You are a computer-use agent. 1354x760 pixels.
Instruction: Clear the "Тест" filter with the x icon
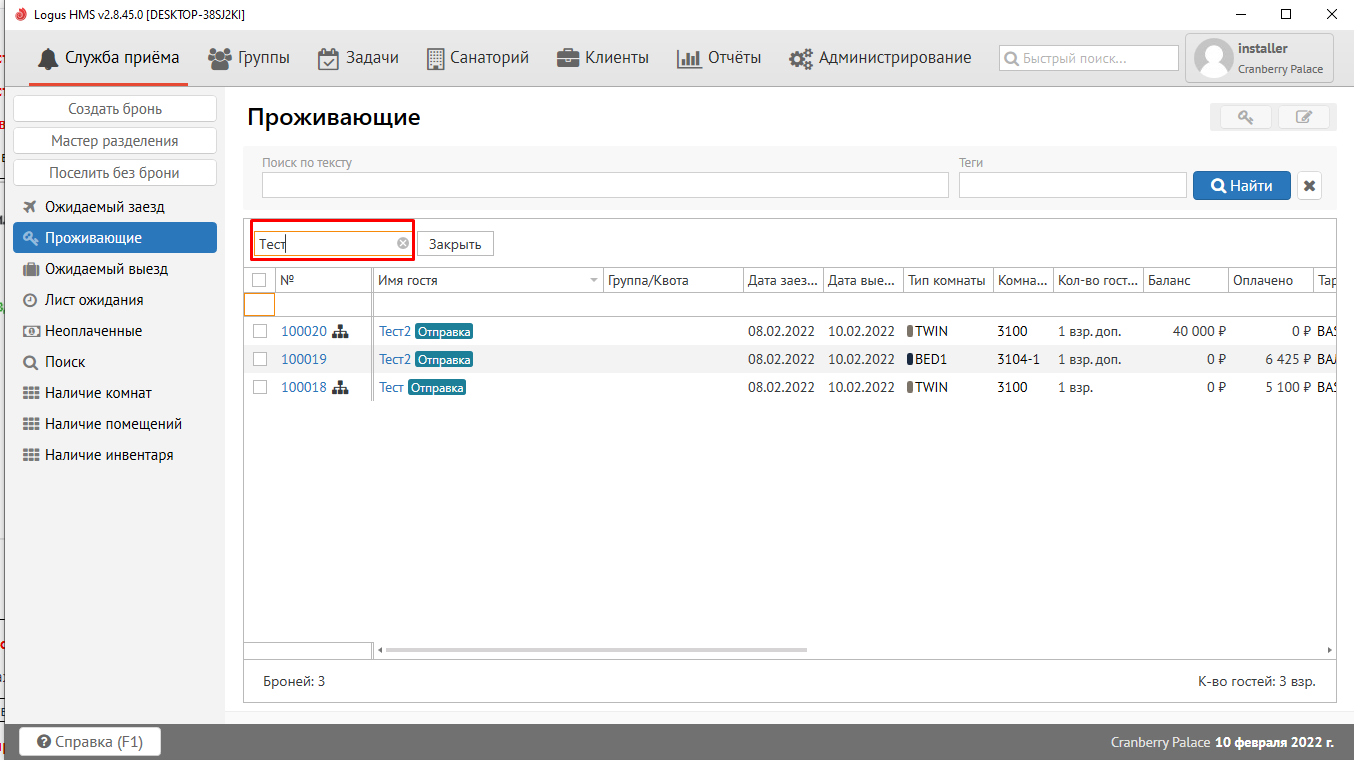click(x=403, y=243)
